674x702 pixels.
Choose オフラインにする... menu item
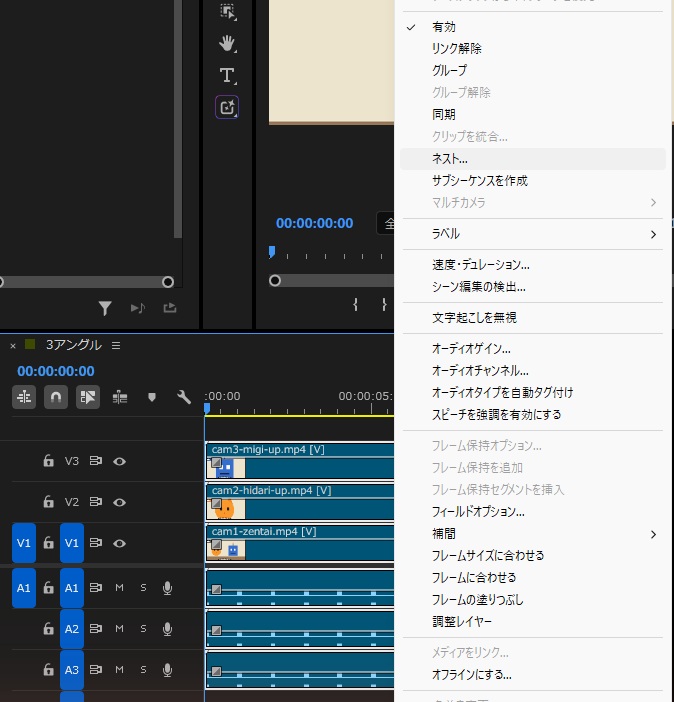[x=532, y=675]
